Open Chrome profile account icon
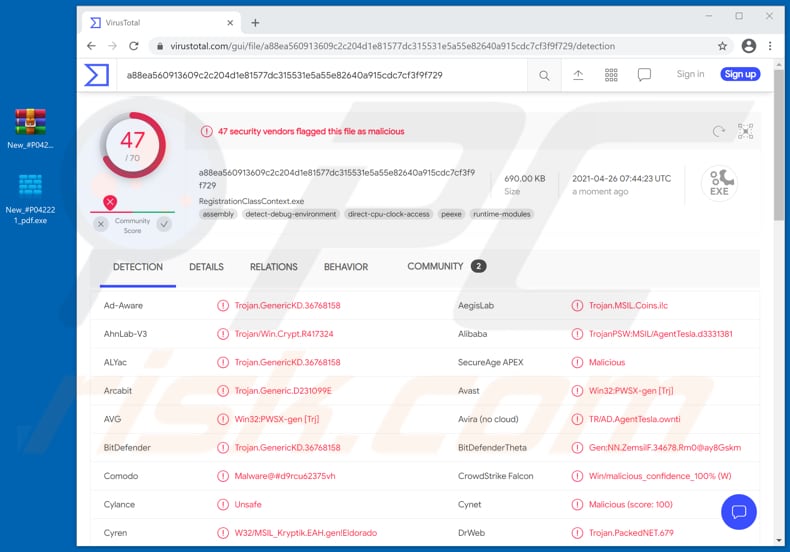790x552 pixels. point(749,46)
